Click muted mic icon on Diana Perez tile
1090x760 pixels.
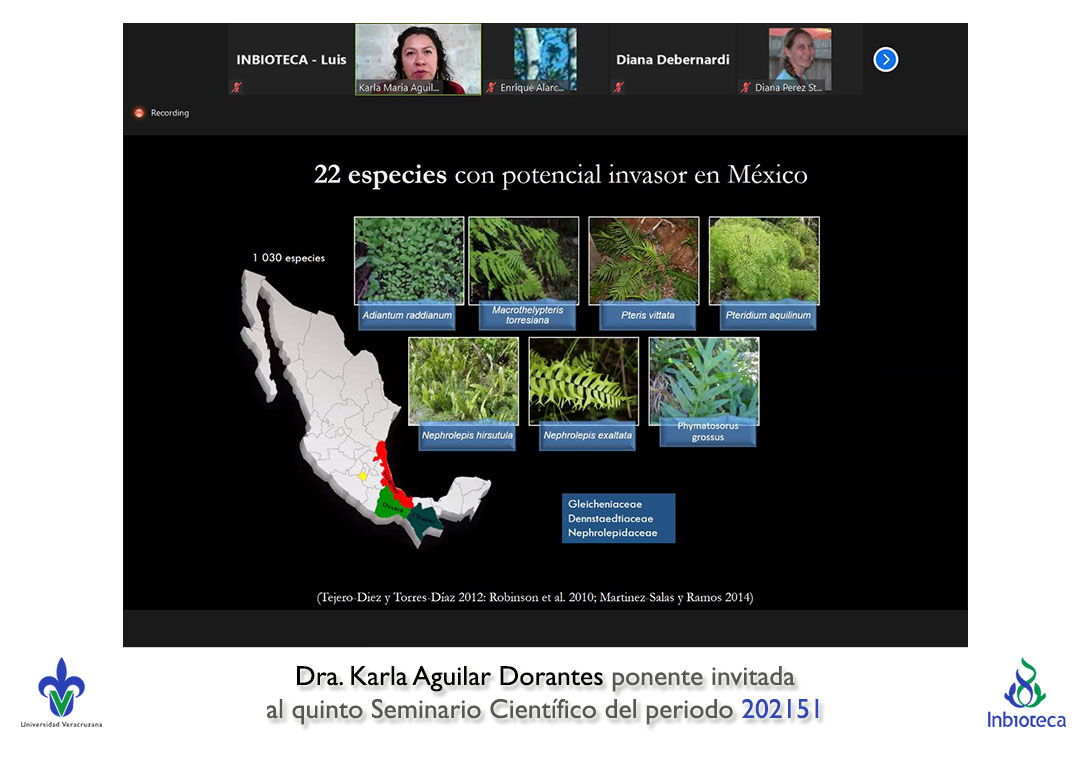745,88
